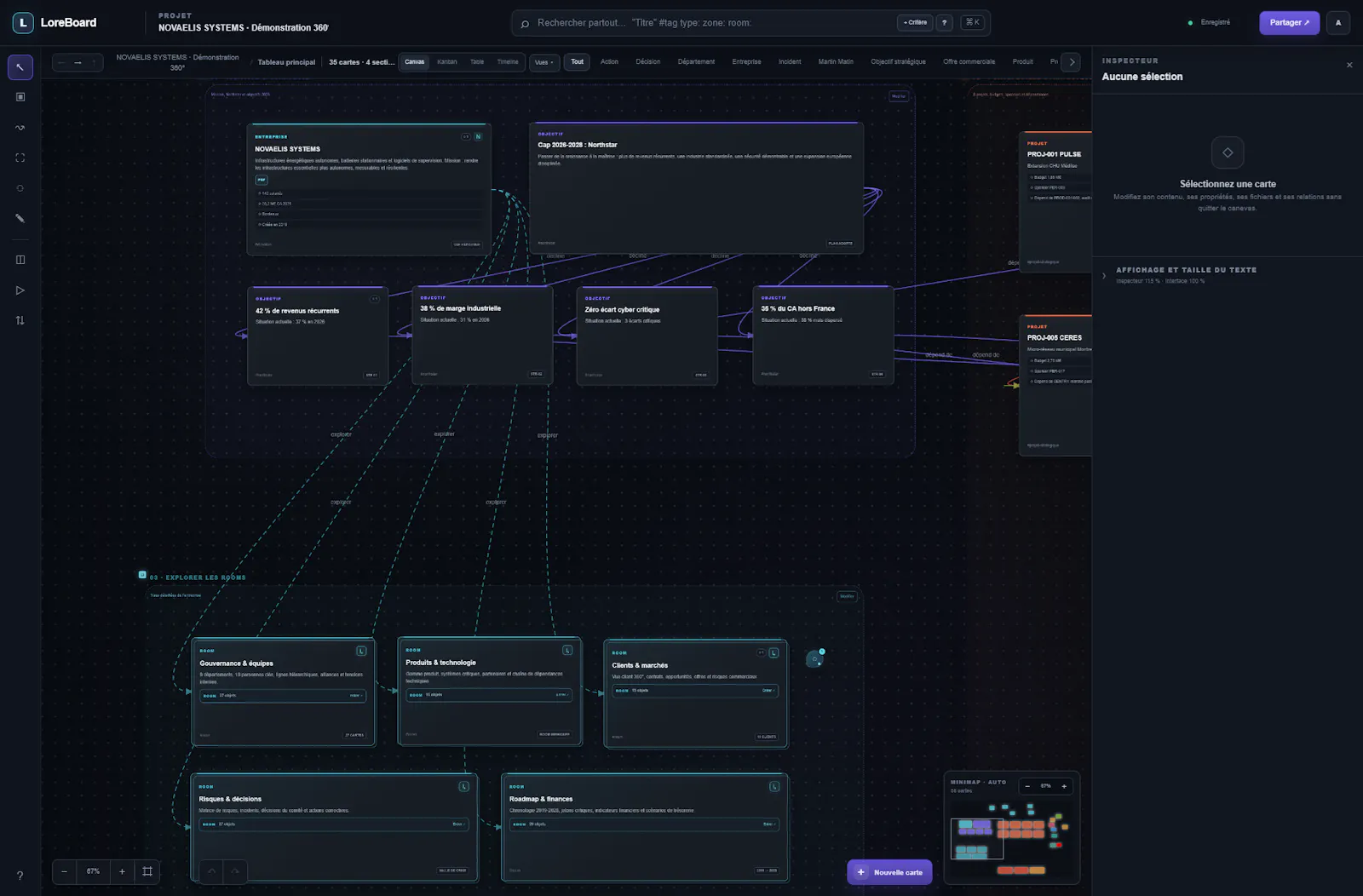Filter by Incident type
Image resolution: width=1363 pixels, height=896 pixels.
[790, 62]
